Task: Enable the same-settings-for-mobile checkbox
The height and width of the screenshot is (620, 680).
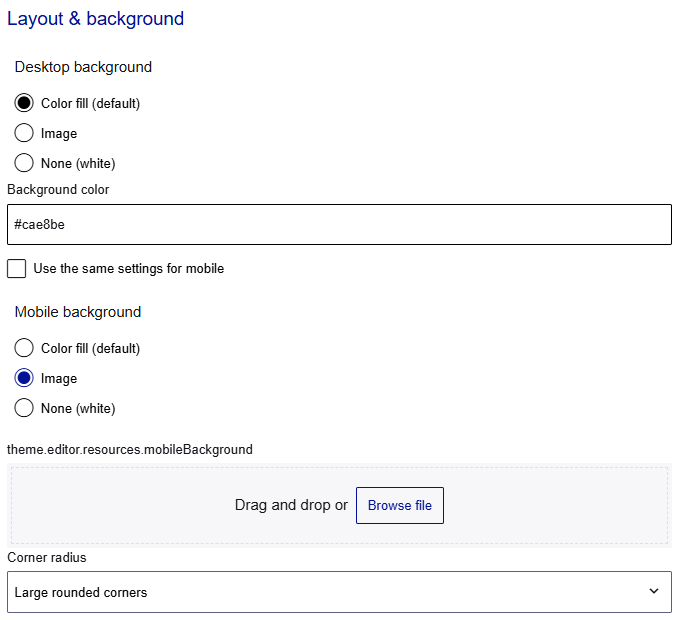Action: tap(17, 268)
